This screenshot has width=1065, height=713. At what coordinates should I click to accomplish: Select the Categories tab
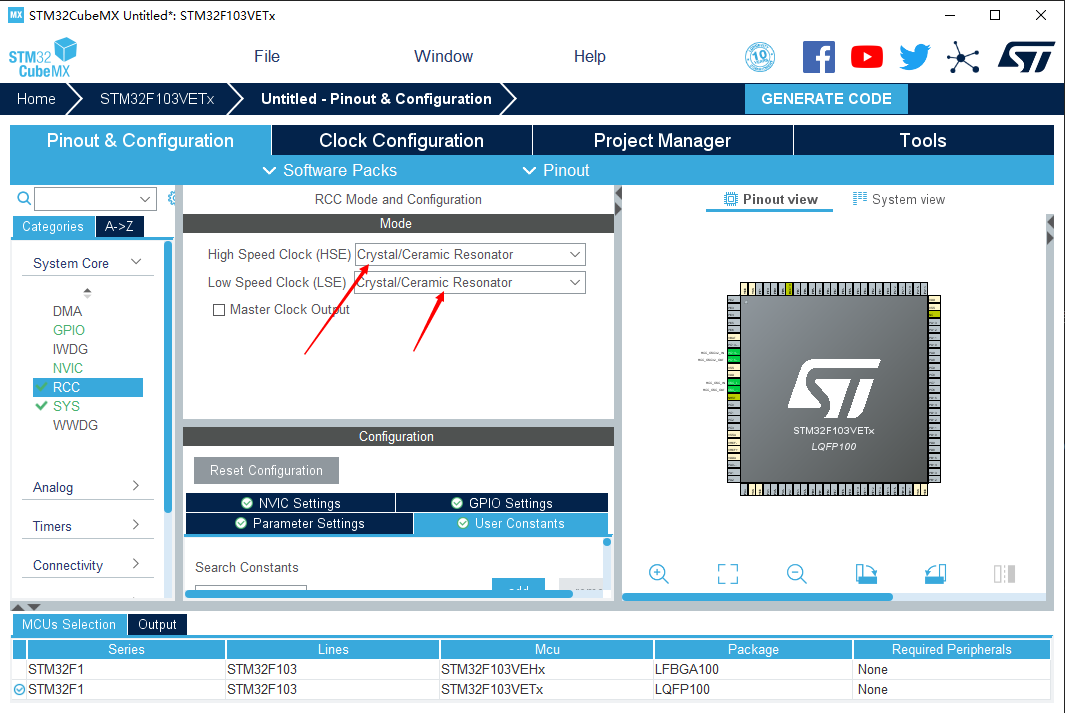pos(53,227)
